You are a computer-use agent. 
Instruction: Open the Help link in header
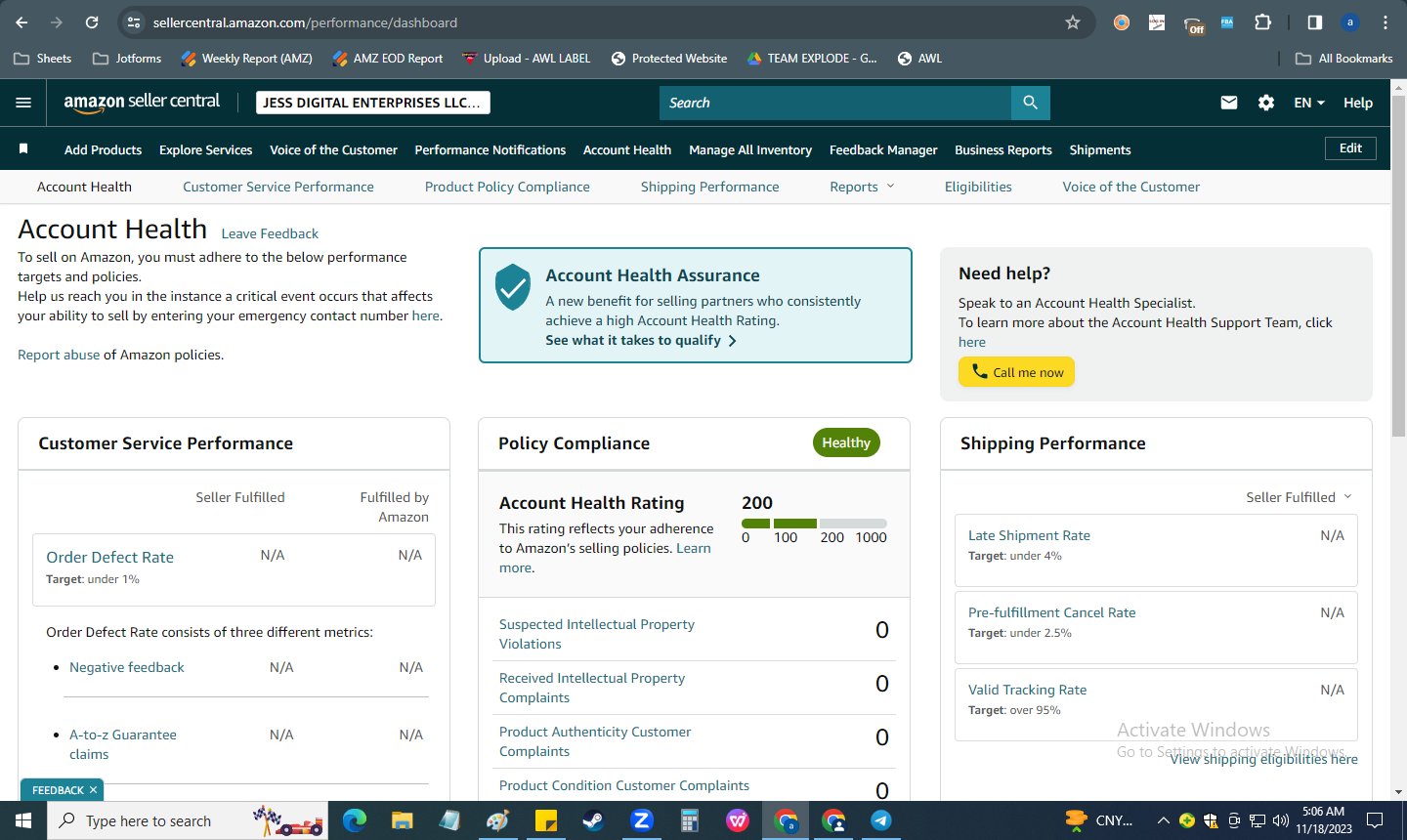[1358, 103]
